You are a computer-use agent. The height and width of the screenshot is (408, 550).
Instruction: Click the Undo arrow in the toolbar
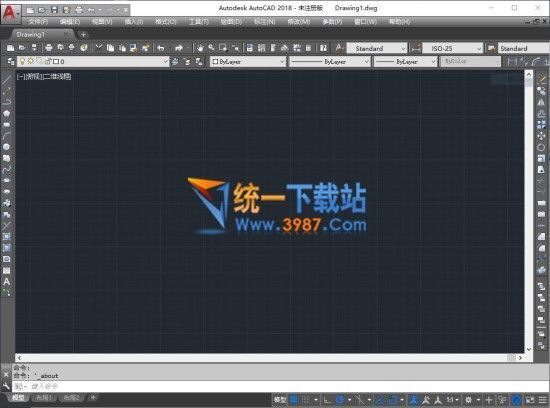pyautogui.click(x=161, y=48)
